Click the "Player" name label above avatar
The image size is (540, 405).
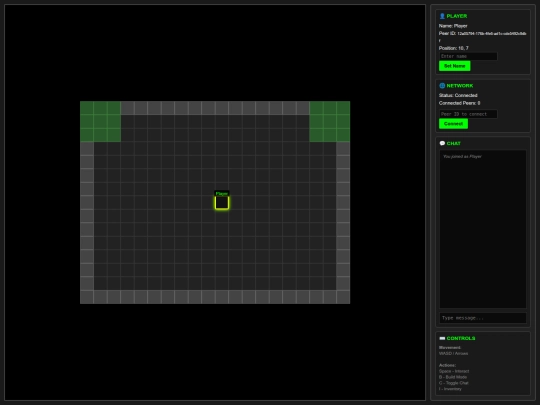click(x=222, y=194)
